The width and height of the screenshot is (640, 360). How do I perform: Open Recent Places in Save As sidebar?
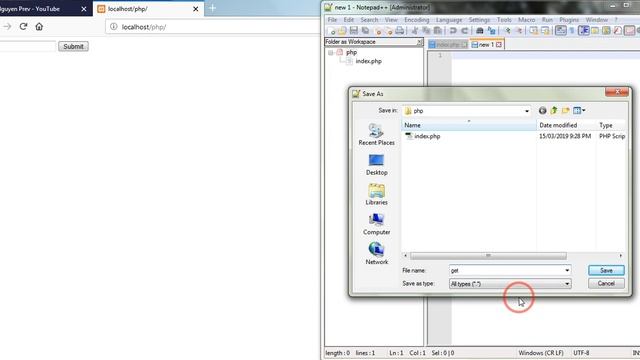tap(376, 135)
